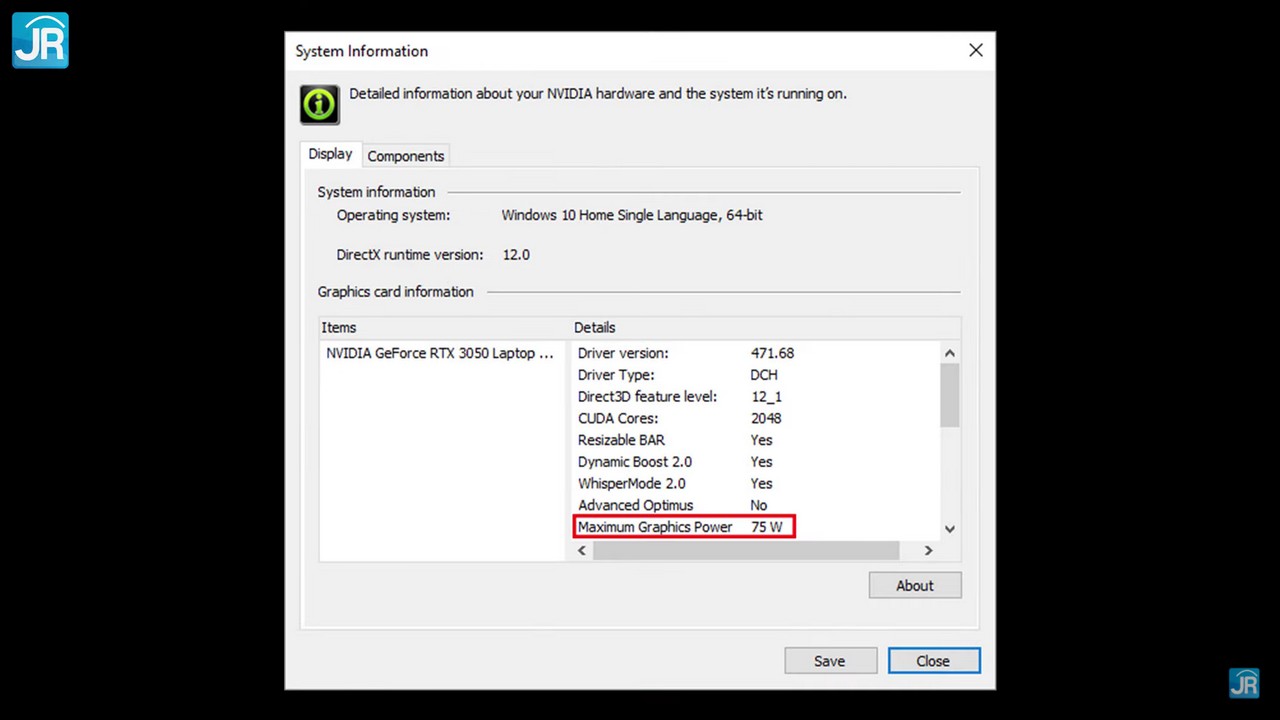This screenshot has height=720, width=1280.
Task: Click the horizontal scrollbar thumb in Details
Action: pos(746,550)
